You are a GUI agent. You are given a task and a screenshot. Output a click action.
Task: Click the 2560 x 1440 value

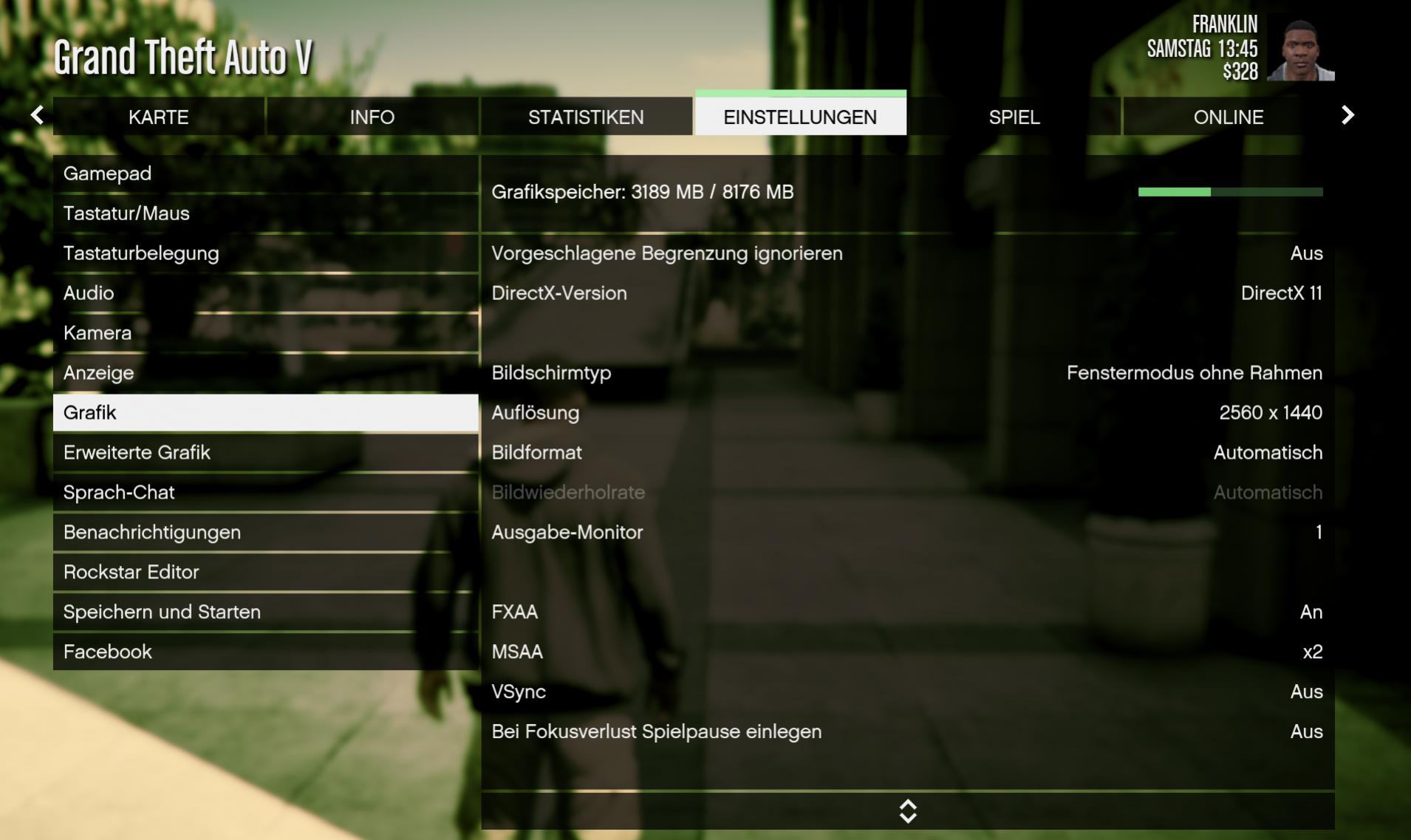click(x=1271, y=413)
